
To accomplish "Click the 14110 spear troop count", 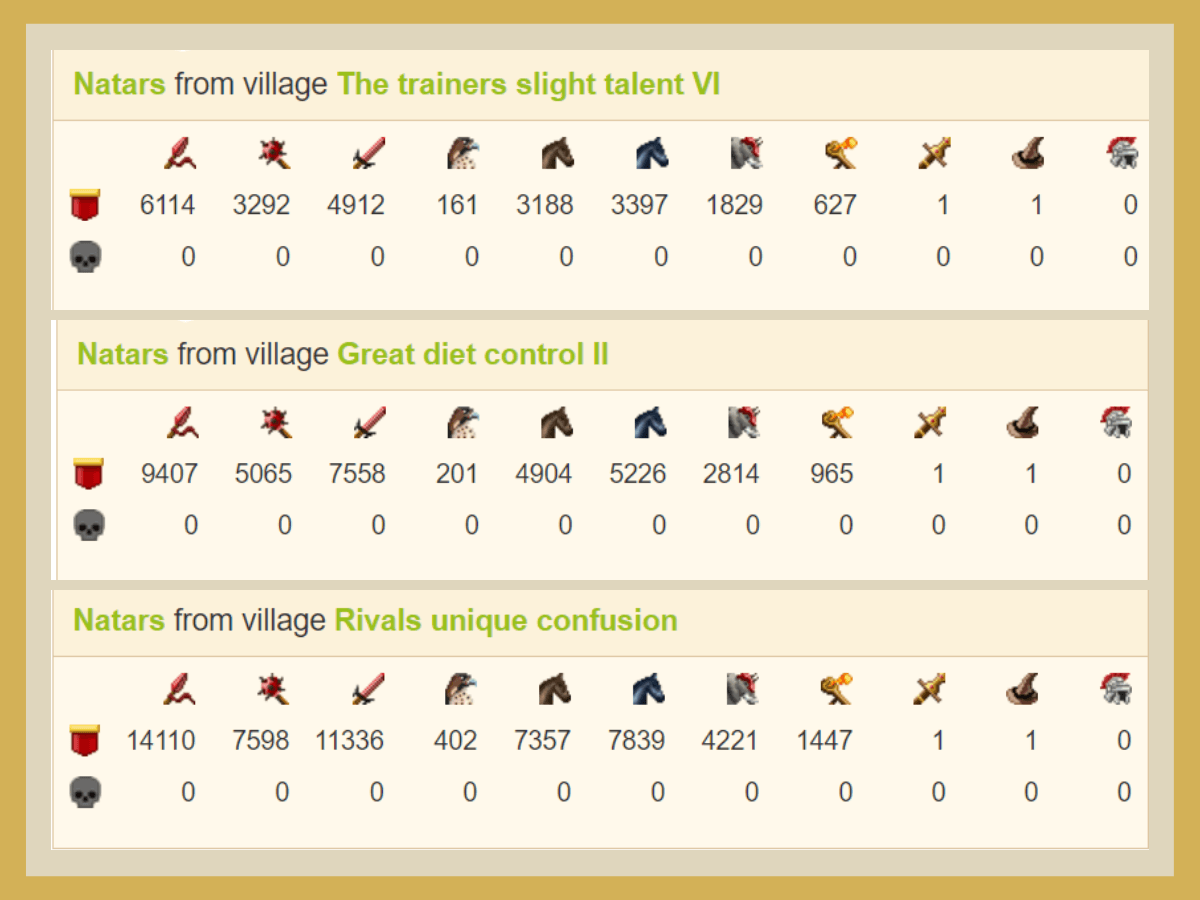I will (160, 741).
